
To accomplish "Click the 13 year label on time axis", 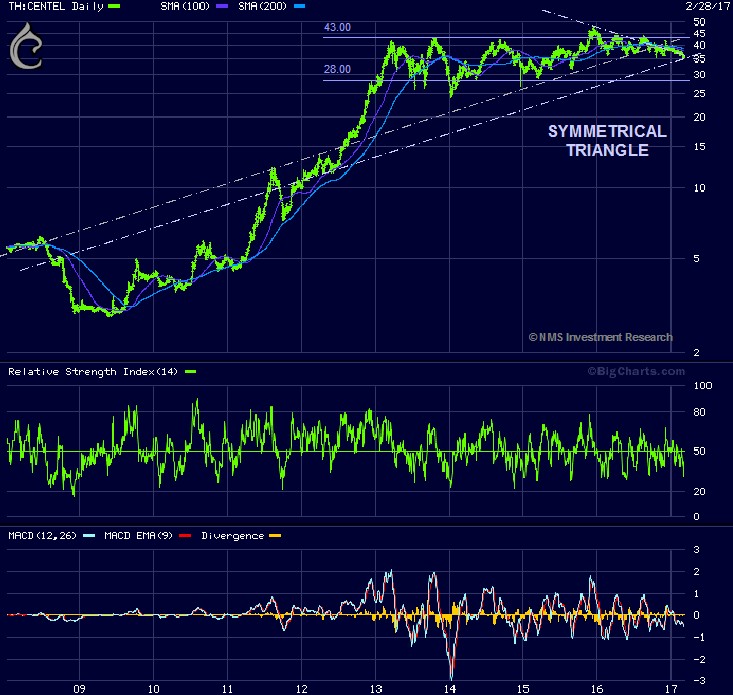I will tap(376, 688).
